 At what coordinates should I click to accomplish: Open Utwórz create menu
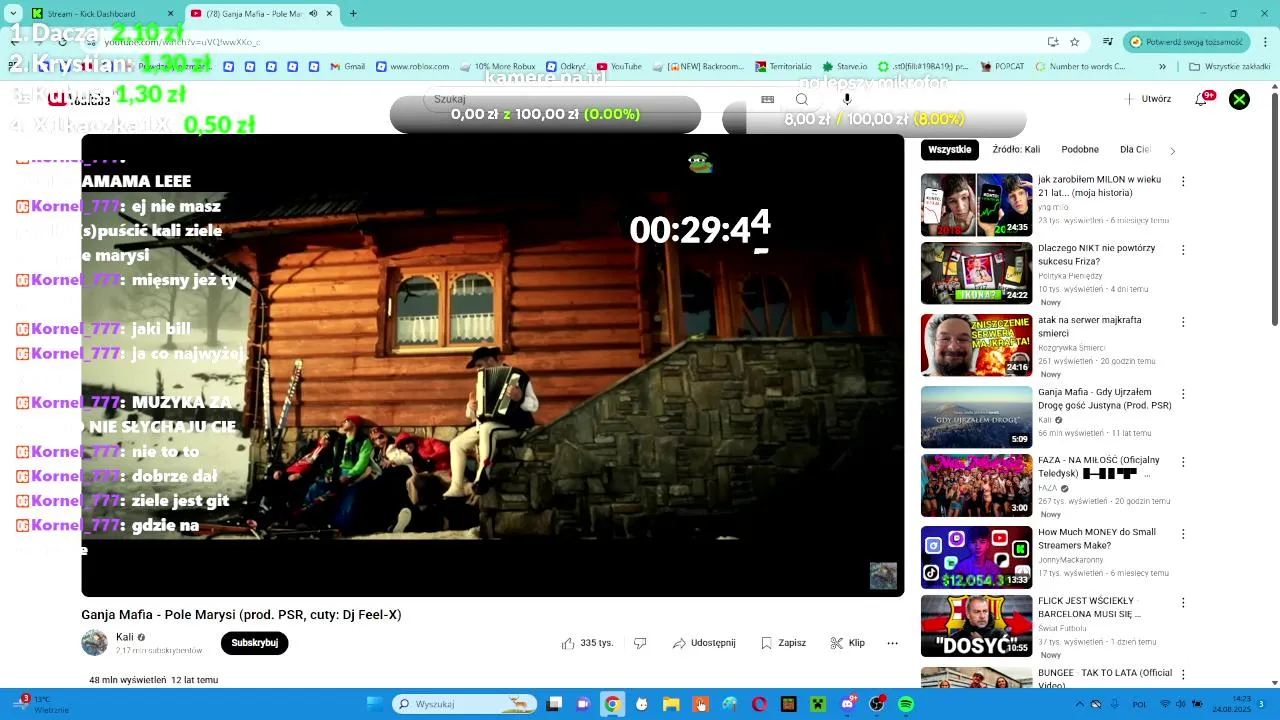tap(1148, 99)
